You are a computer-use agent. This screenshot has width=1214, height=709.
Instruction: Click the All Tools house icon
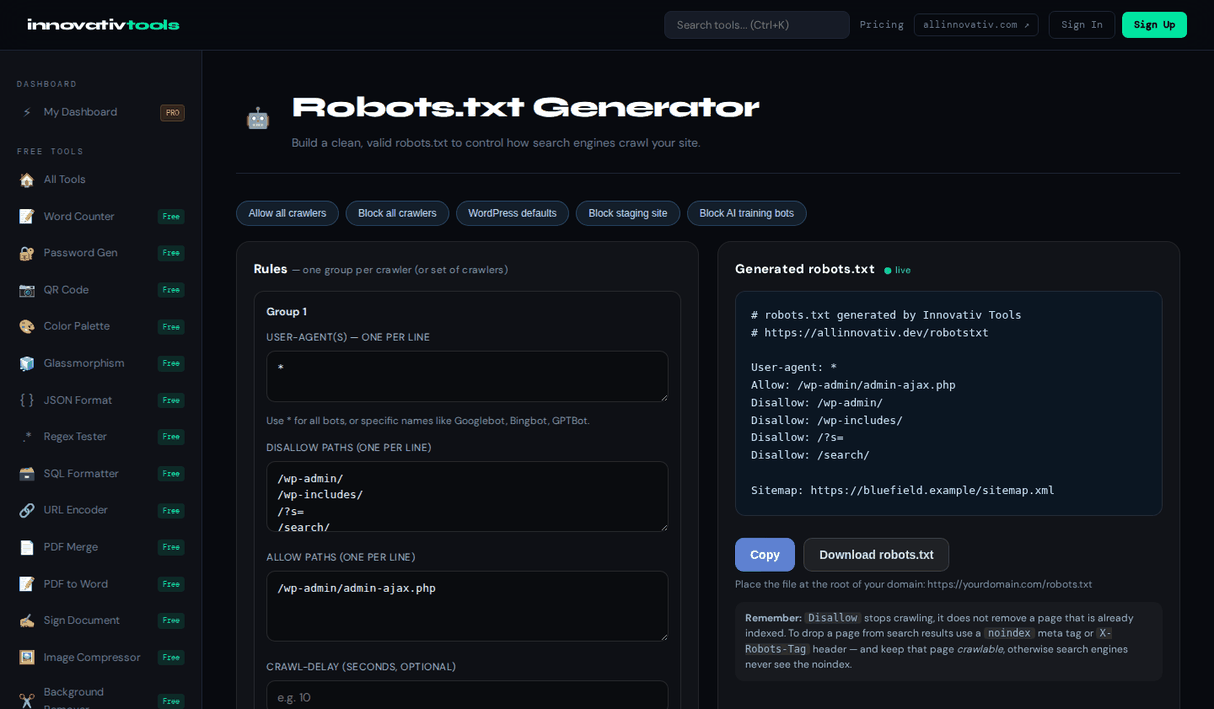pos(27,180)
